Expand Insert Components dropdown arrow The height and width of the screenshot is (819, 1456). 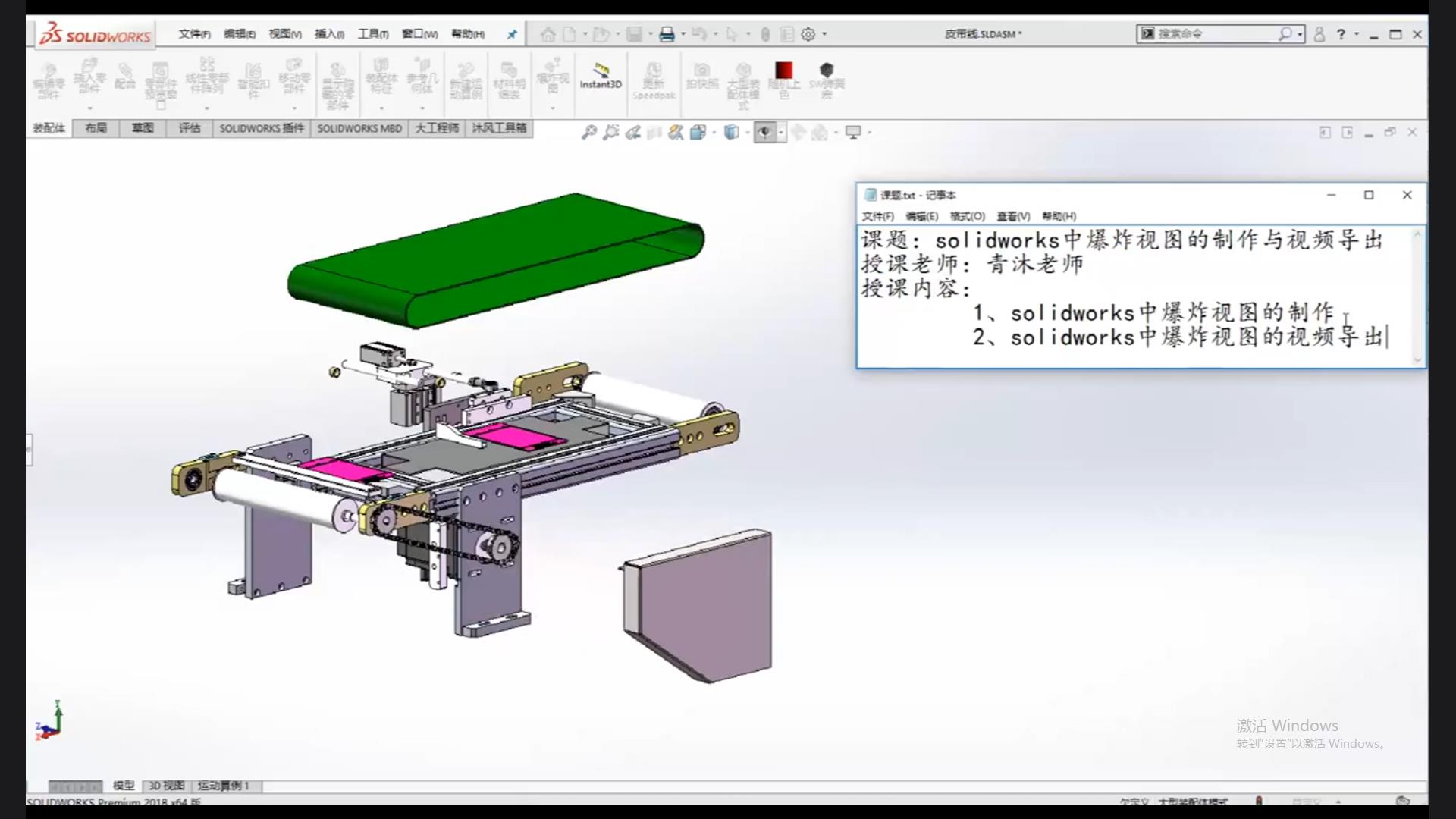coord(89,108)
